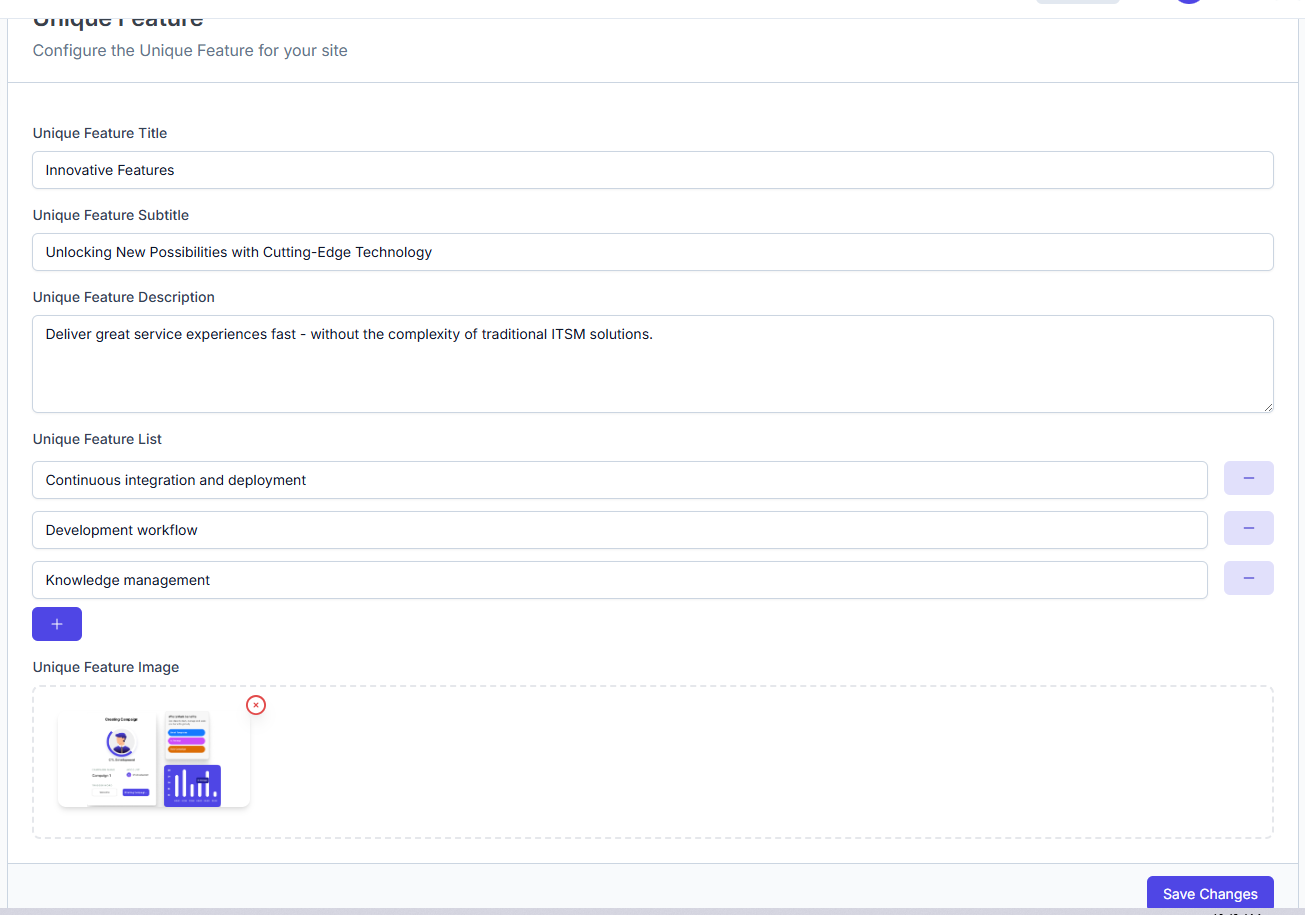The image size is (1305, 915).
Task: Remove the Development workflow list item
Action: (1248, 528)
